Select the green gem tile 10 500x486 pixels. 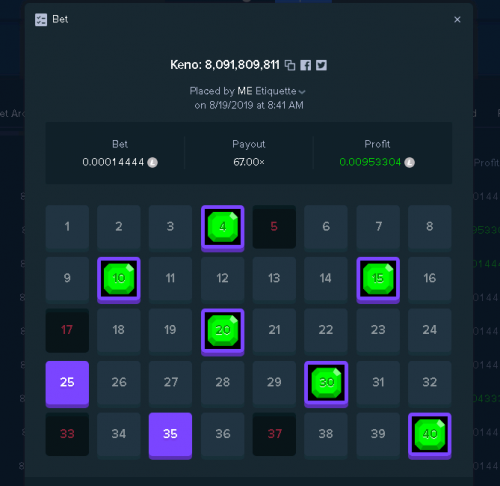pyautogui.click(x=119, y=279)
